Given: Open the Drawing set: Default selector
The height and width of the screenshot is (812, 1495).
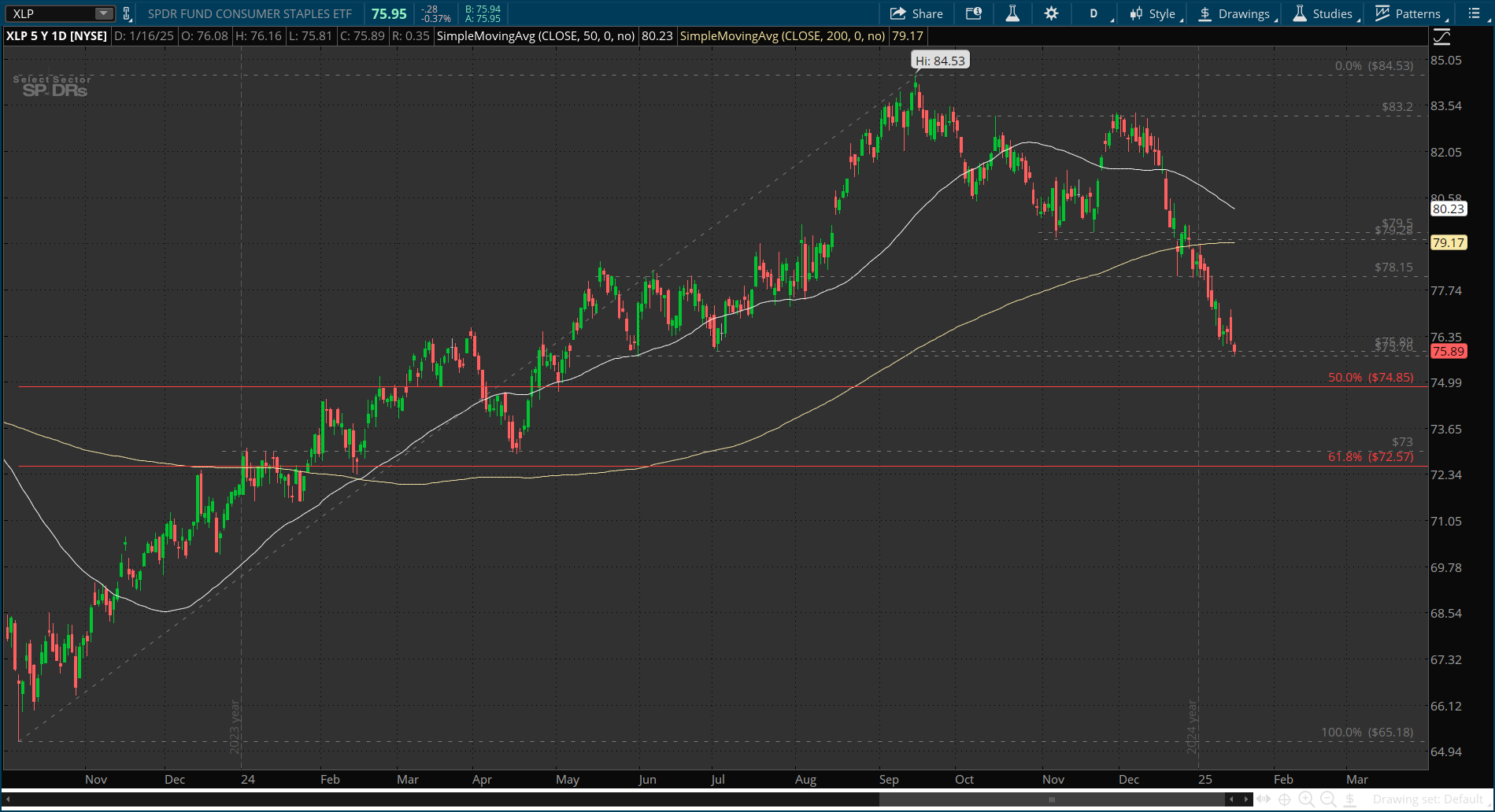Looking at the screenshot, I should [x=1427, y=800].
